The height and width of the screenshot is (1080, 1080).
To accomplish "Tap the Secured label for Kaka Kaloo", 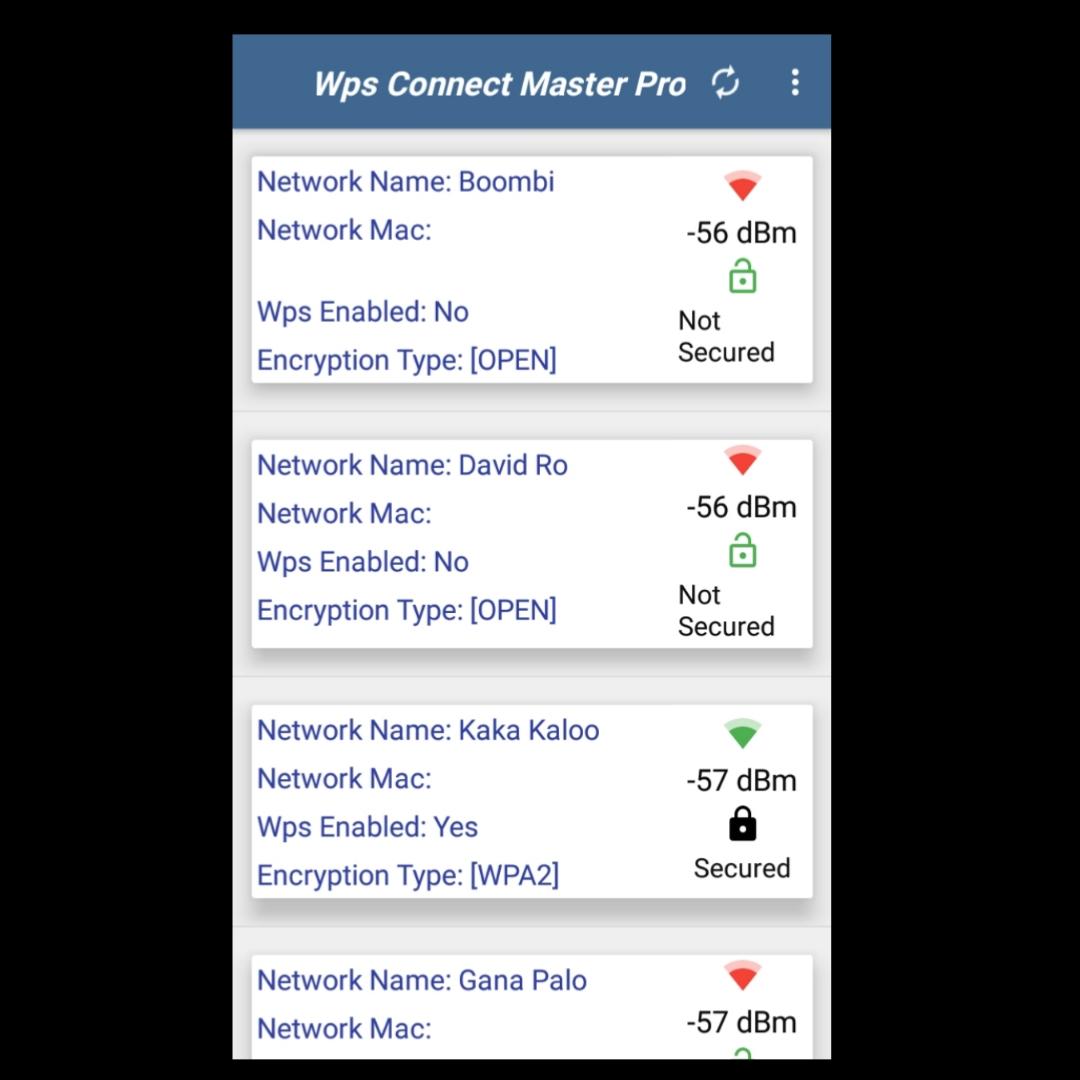I will pos(742,869).
